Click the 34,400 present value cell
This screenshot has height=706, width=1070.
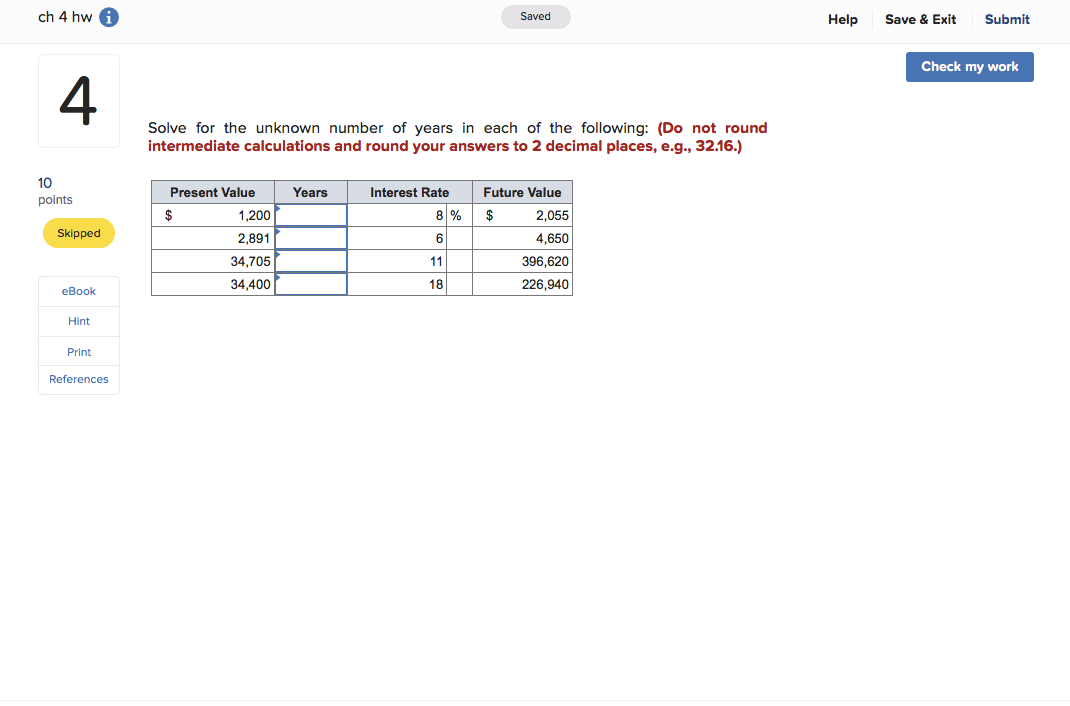pyautogui.click(x=212, y=284)
